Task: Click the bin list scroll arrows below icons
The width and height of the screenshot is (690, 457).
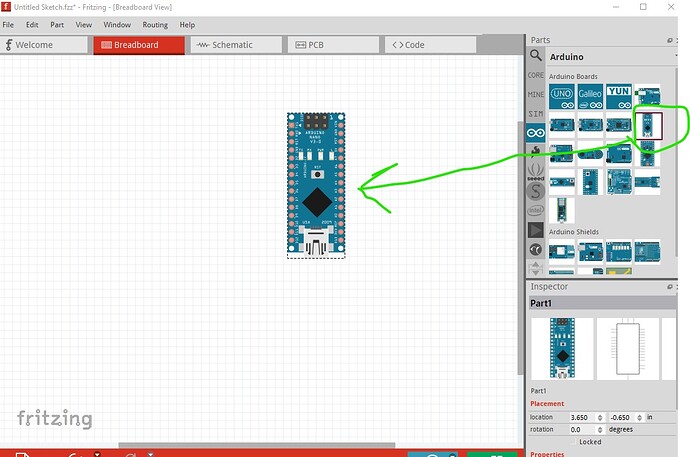Action: point(536,268)
